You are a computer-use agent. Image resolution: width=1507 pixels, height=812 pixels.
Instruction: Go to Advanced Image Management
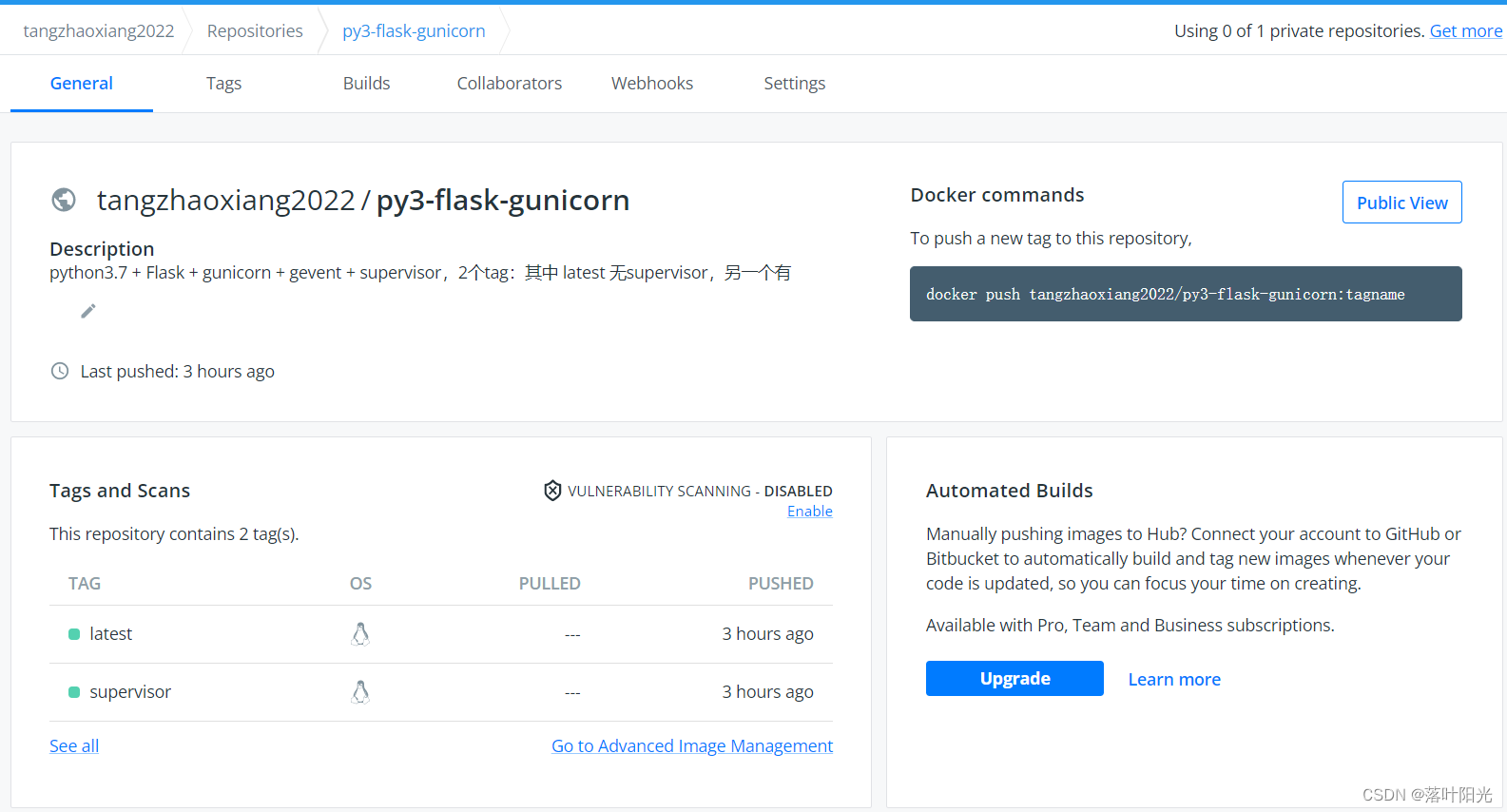(692, 746)
